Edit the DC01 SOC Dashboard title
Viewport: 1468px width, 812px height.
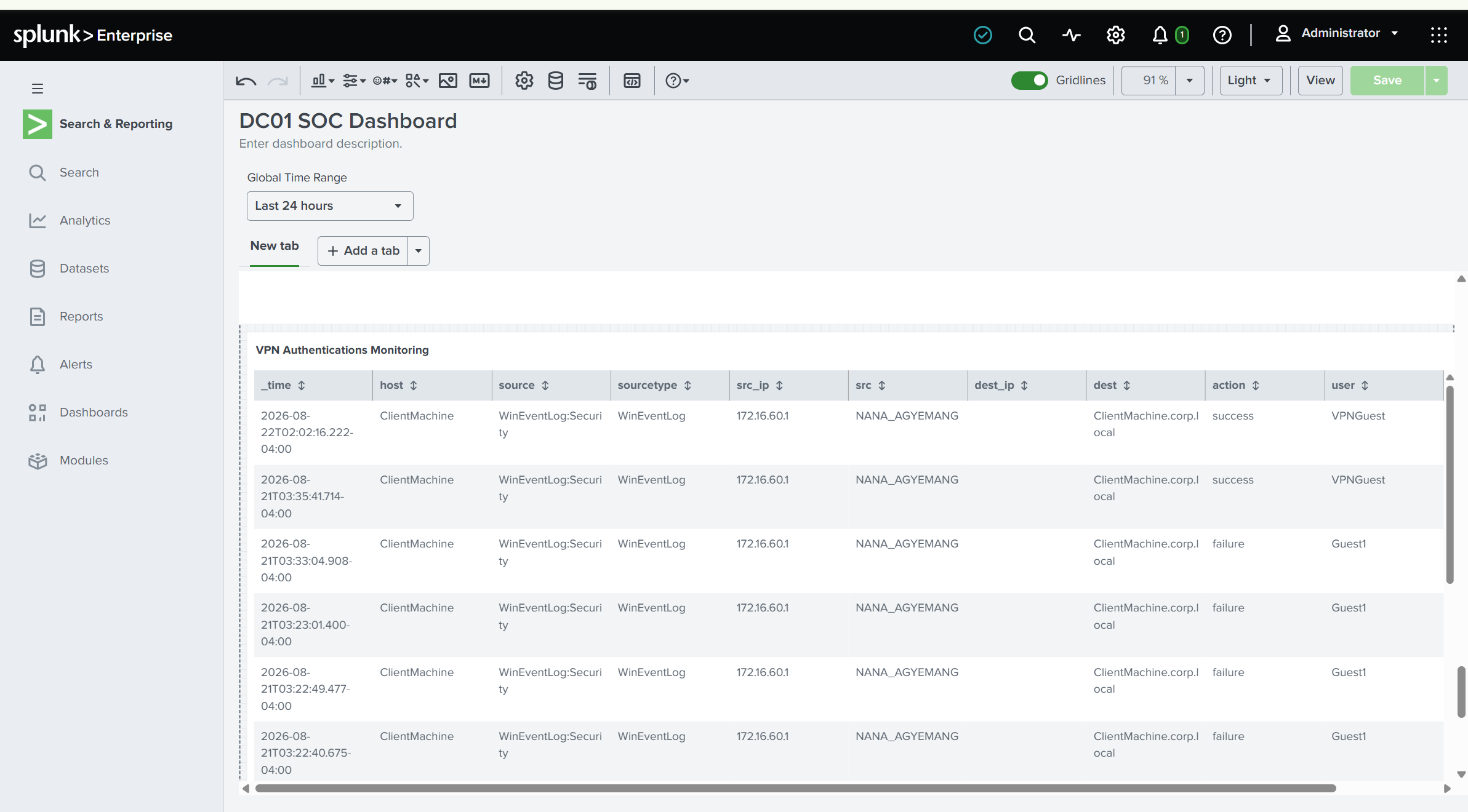click(x=348, y=121)
